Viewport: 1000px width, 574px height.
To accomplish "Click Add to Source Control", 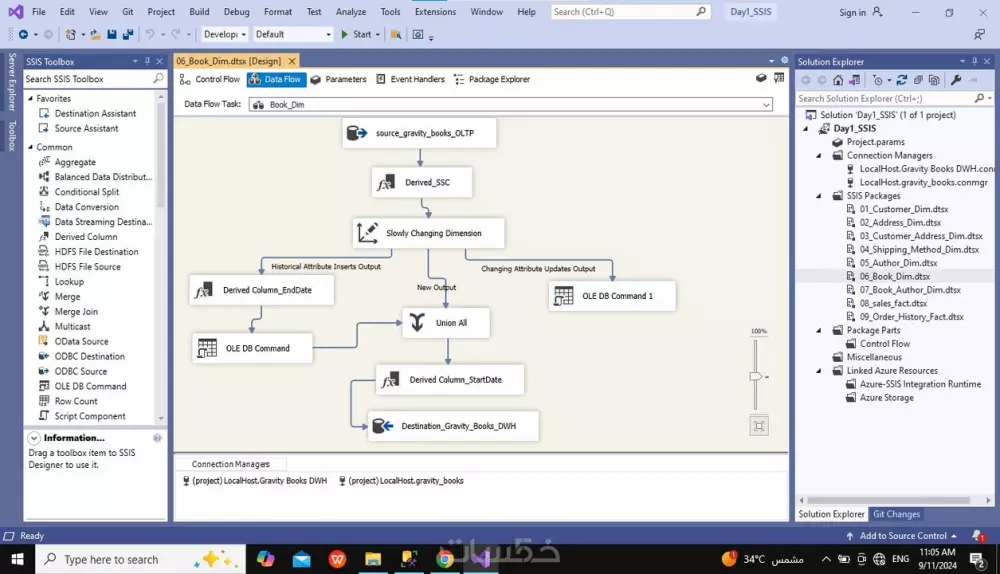I will 902,536.
